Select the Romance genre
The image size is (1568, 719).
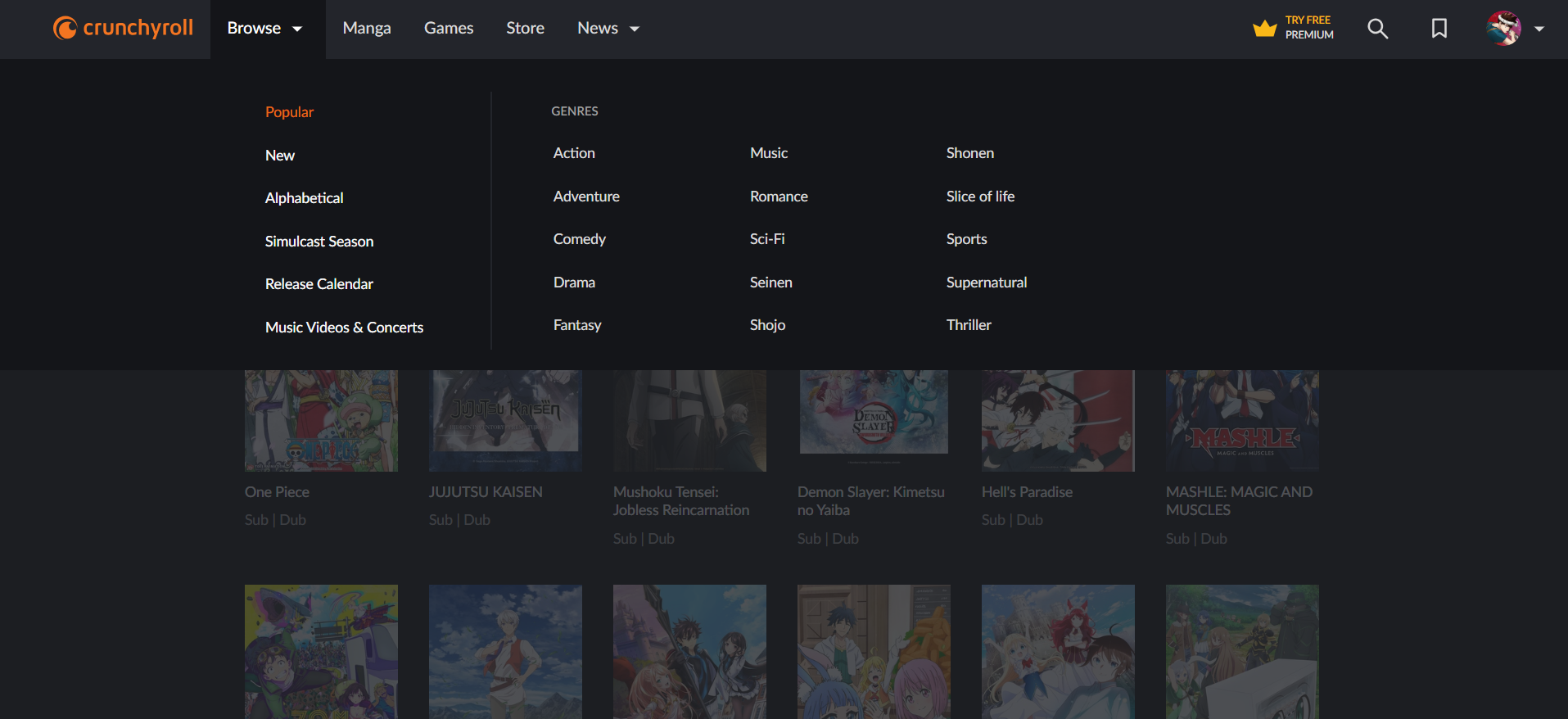pos(779,197)
